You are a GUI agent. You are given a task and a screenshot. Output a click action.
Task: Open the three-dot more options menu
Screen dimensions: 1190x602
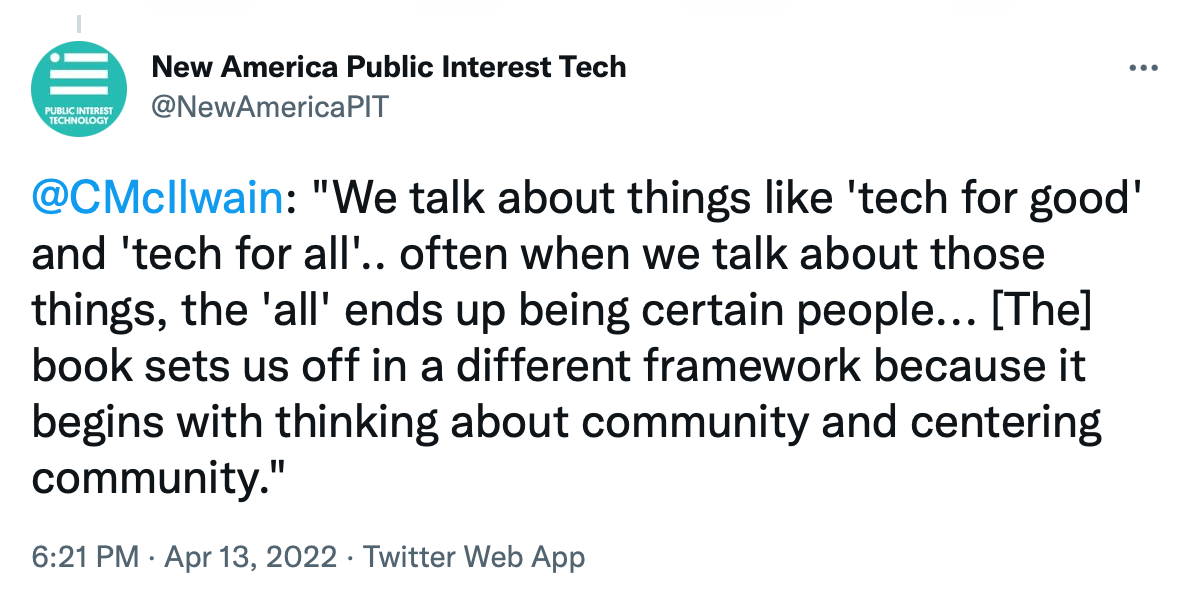point(1143,68)
